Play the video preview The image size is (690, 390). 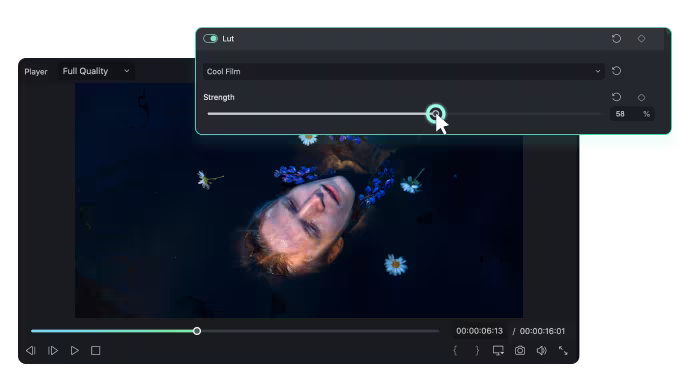coord(74,351)
